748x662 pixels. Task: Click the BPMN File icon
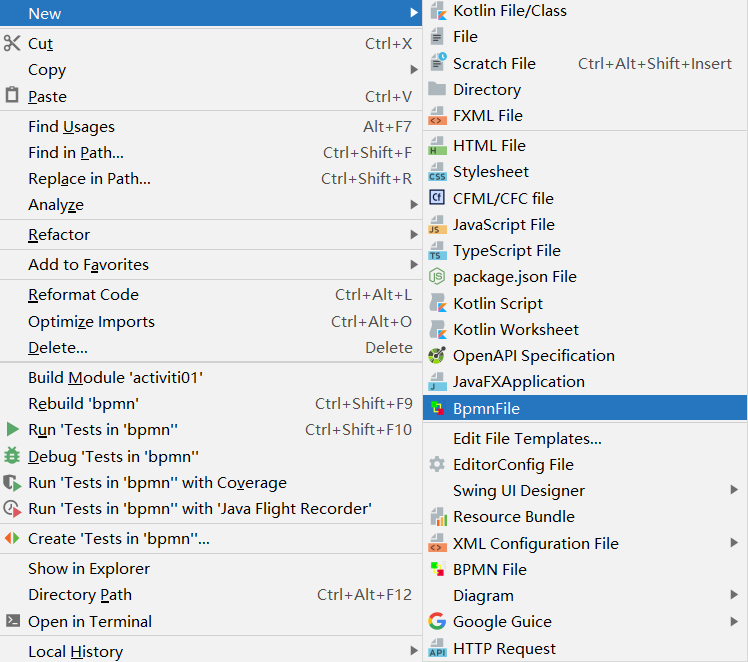click(437, 569)
